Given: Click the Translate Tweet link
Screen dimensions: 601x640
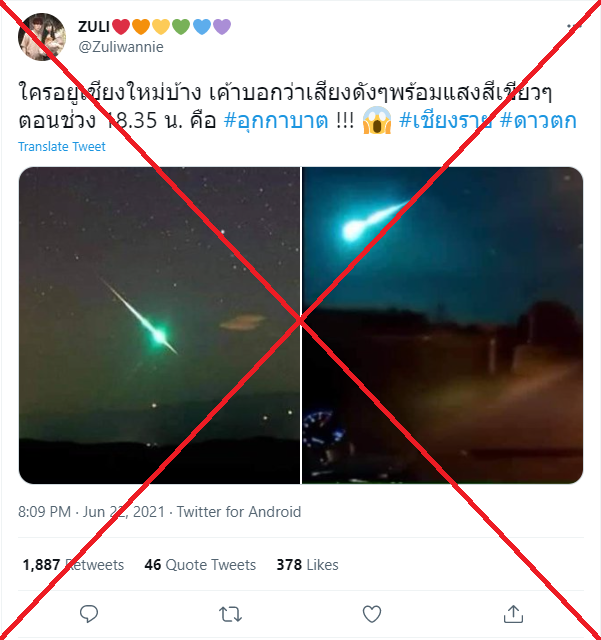Looking at the screenshot, I should (x=62, y=147).
